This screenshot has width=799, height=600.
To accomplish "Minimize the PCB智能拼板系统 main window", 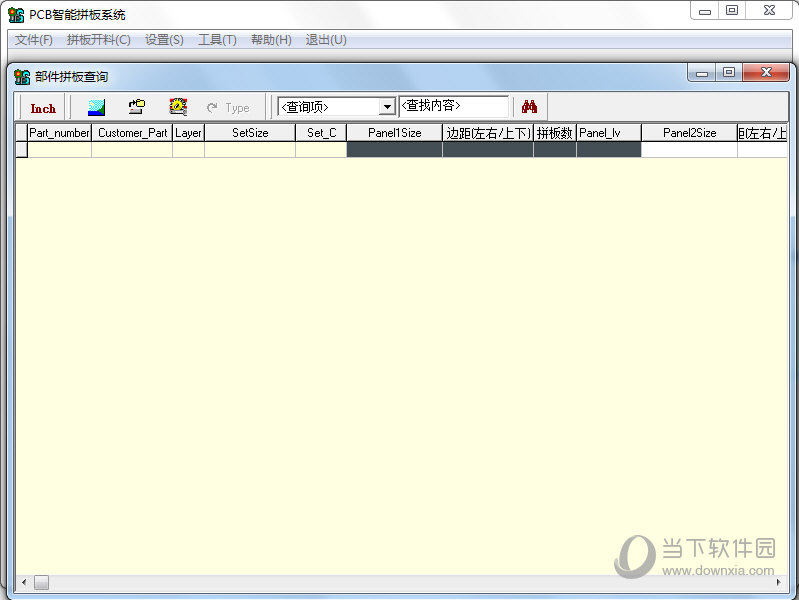I will point(705,11).
